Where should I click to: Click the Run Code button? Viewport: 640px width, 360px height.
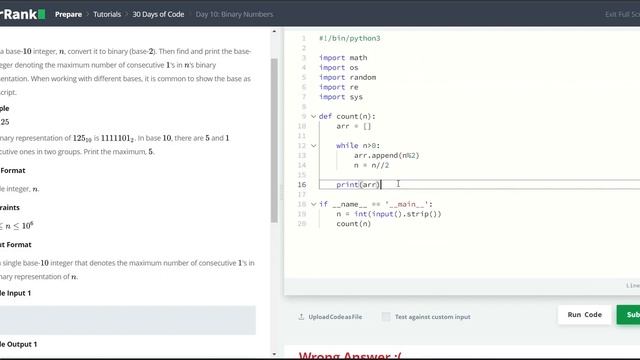coord(584,315)
